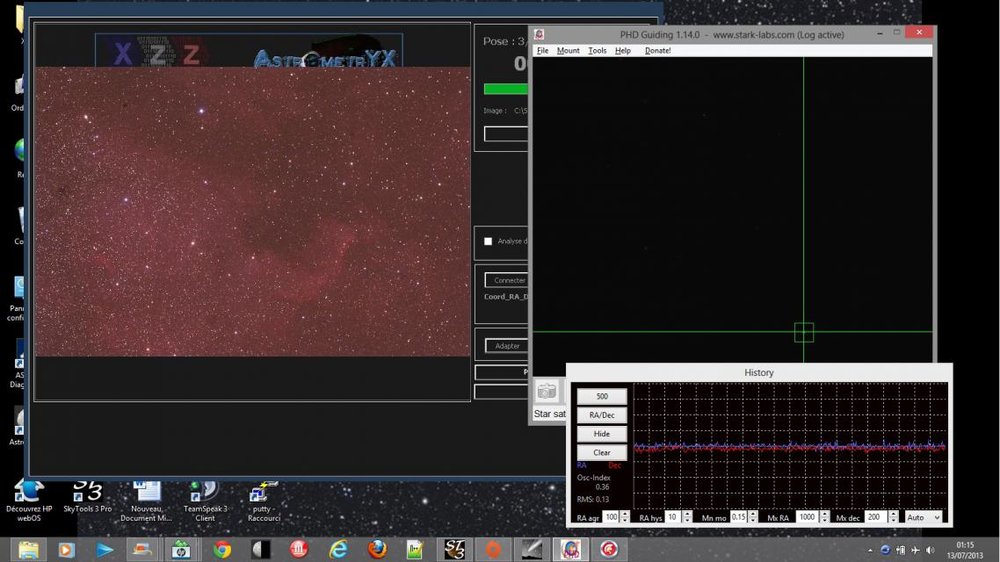Image resolution: width=1000 pixels, height=562 pixels.
Task: Switch to SkyTools 3 on the taskbar
Action: (x=455, y=549)
